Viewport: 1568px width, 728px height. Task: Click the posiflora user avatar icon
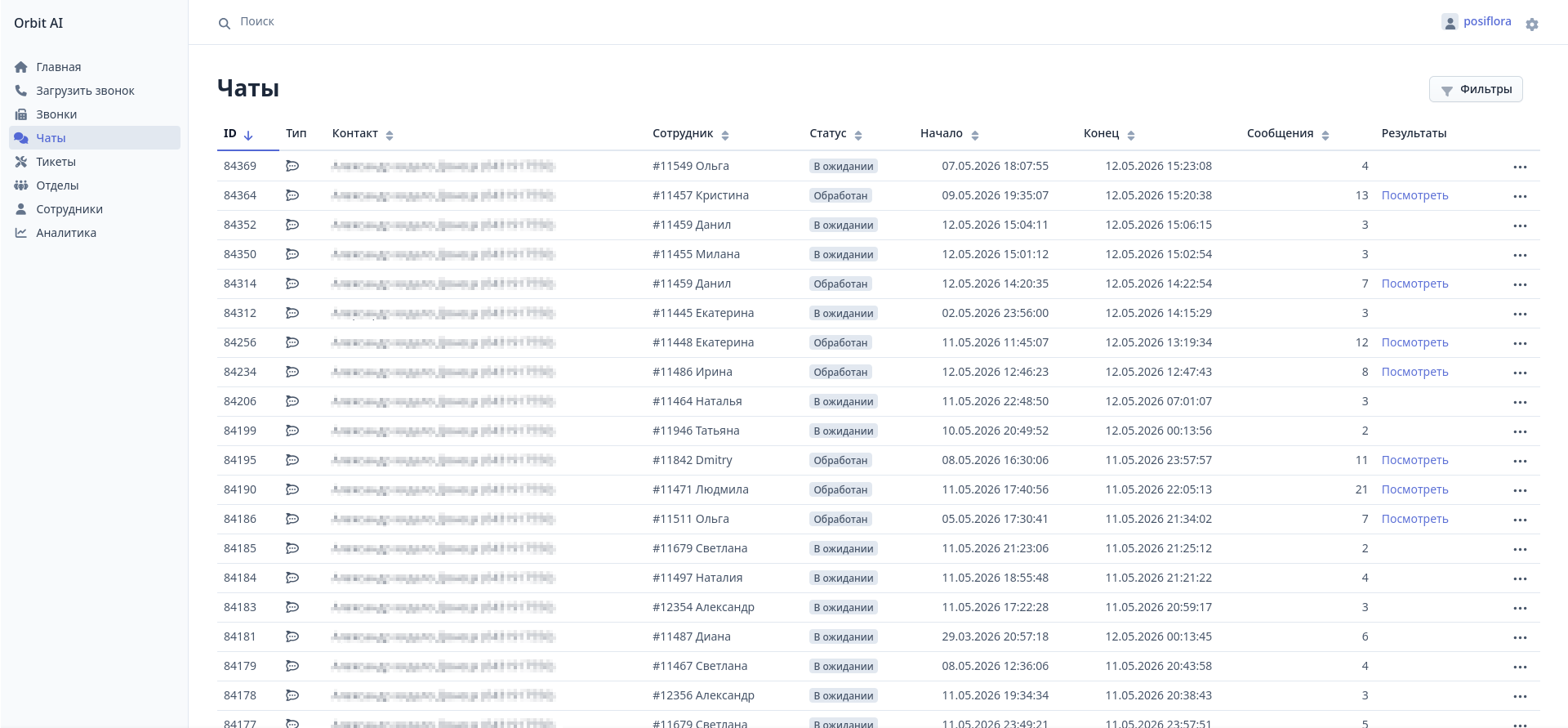(x=1450, y=22)
